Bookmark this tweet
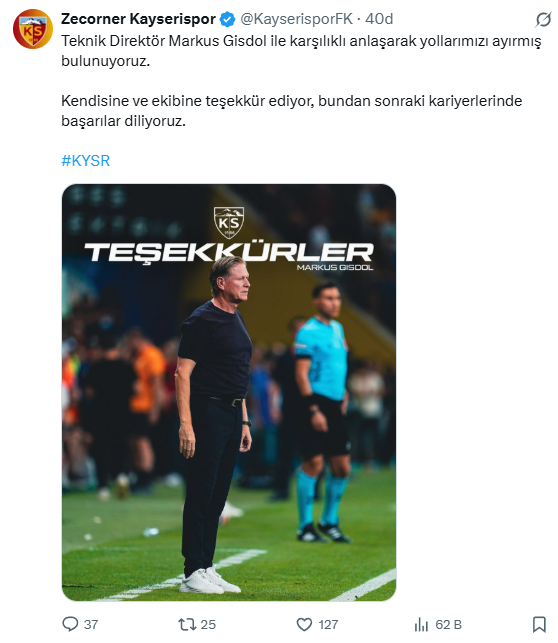 [539, 625]
